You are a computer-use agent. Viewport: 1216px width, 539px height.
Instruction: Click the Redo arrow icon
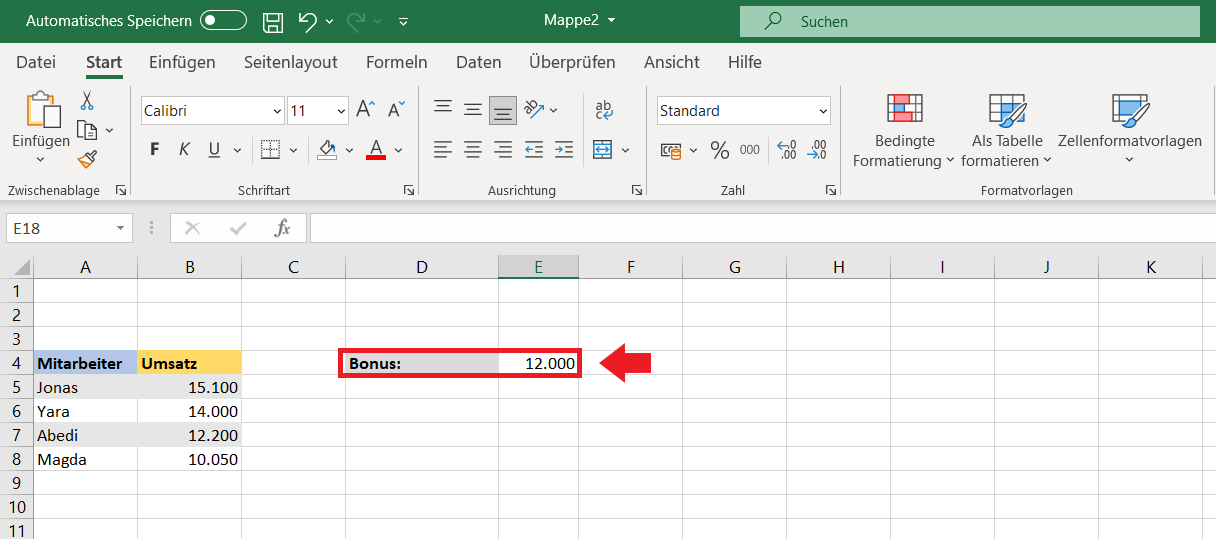click(356, 21)
